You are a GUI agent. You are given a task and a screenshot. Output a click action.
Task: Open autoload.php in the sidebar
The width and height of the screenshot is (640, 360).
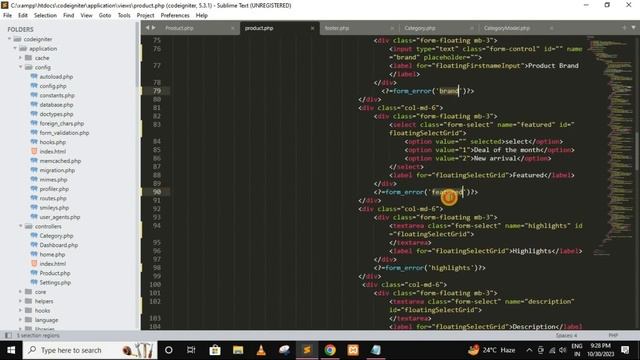(56, 77)
